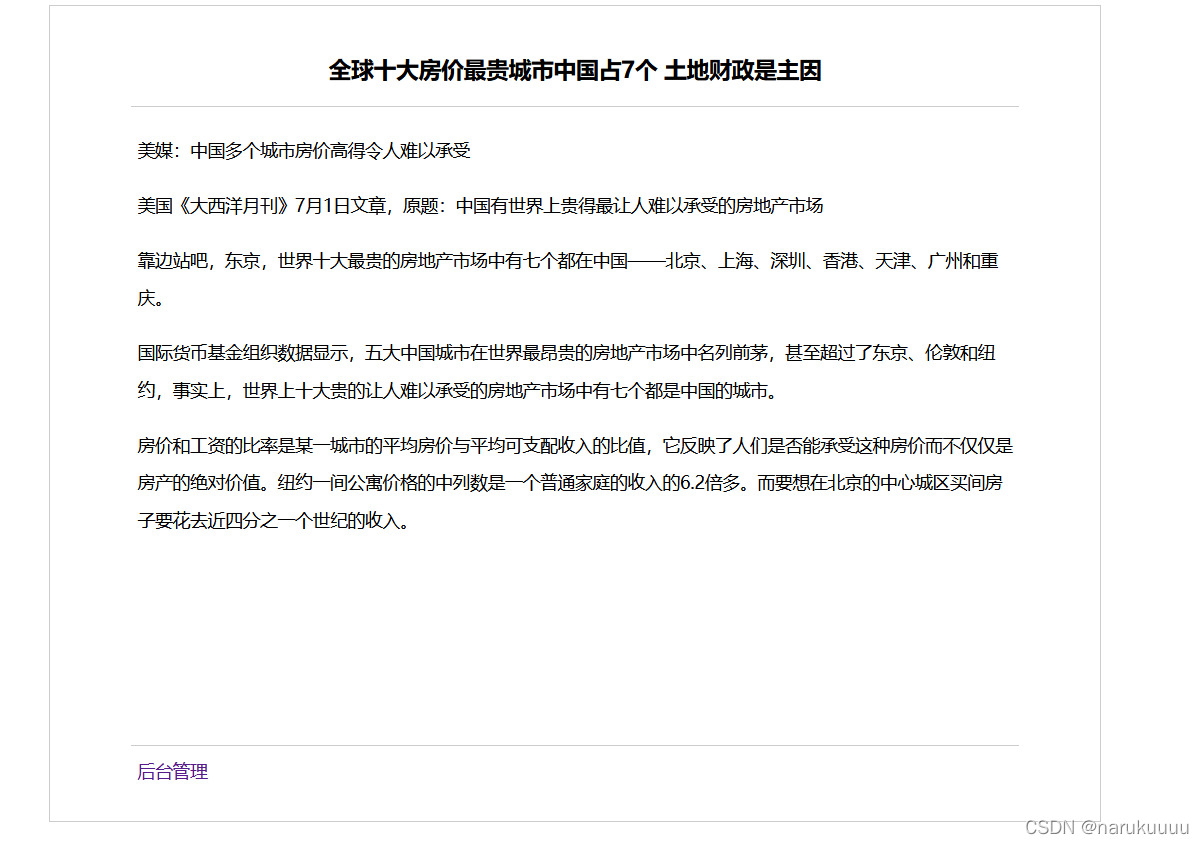Click the paragraph starting 国际货币基金组织数据显示
The image size is (1204, 844).
pyautogui.click(x=567, y=372)
